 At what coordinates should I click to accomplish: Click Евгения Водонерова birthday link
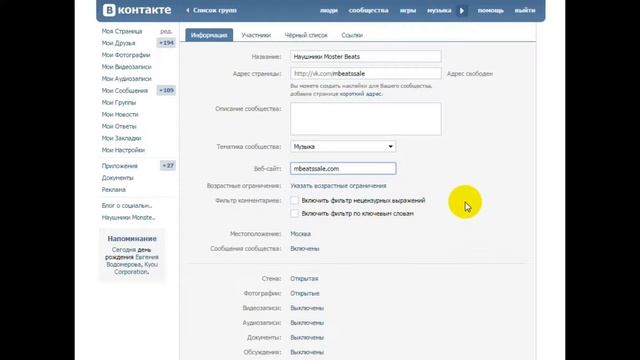(x=133, y=261)
